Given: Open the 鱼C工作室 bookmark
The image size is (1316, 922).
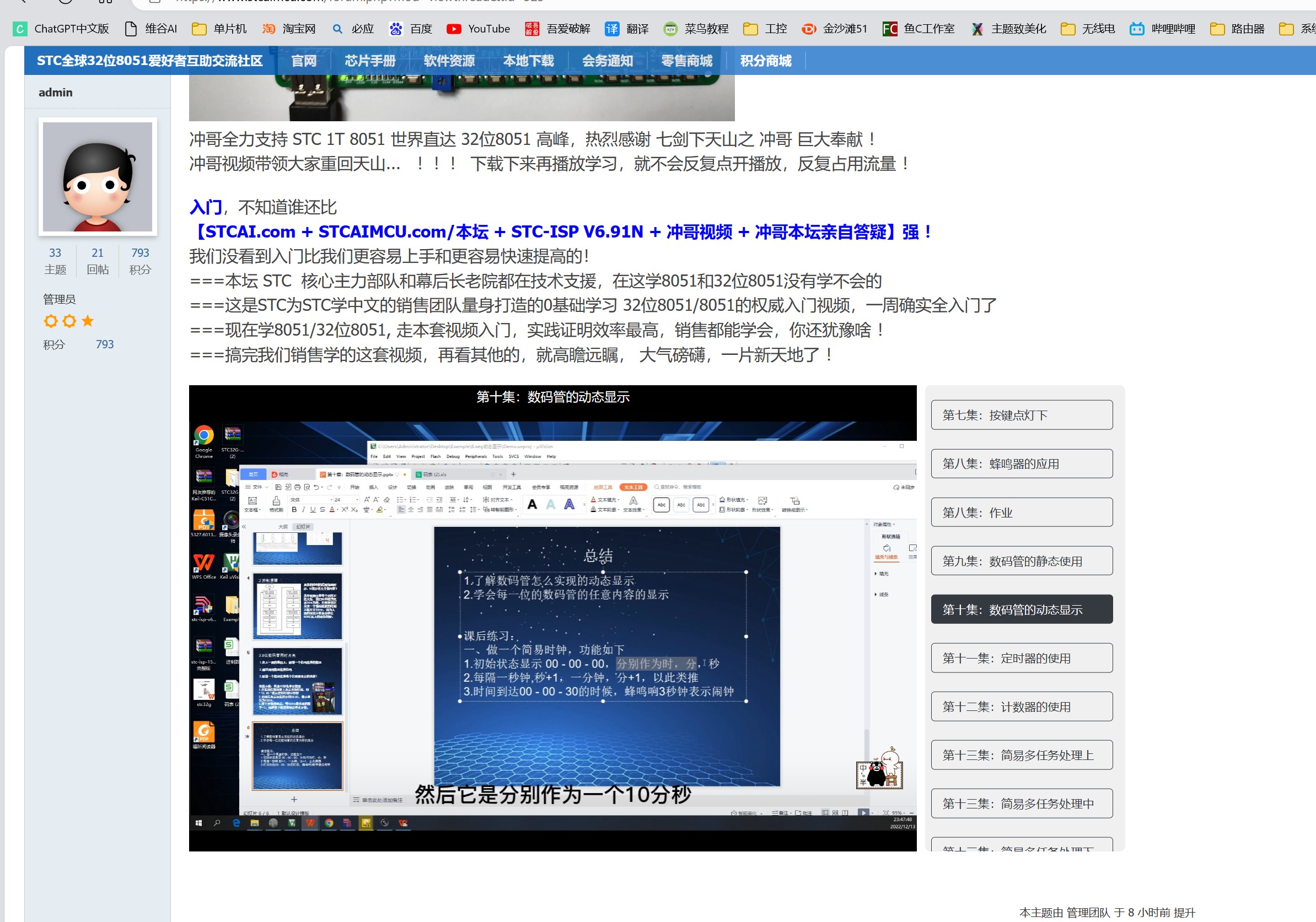Looking at the screenshot, I should pos(919,29).
